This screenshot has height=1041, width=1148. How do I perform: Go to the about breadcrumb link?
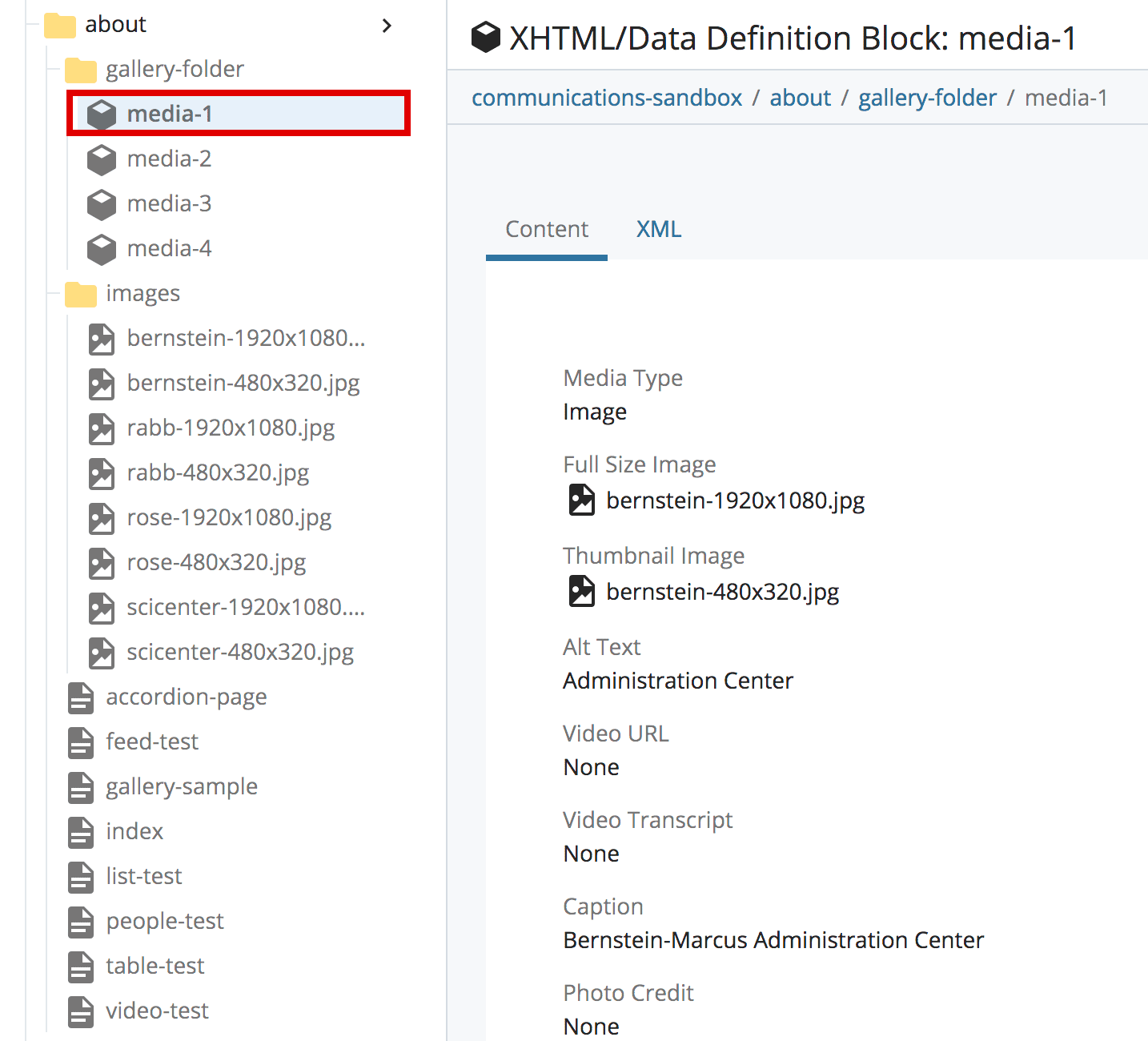tap(801, 98)
